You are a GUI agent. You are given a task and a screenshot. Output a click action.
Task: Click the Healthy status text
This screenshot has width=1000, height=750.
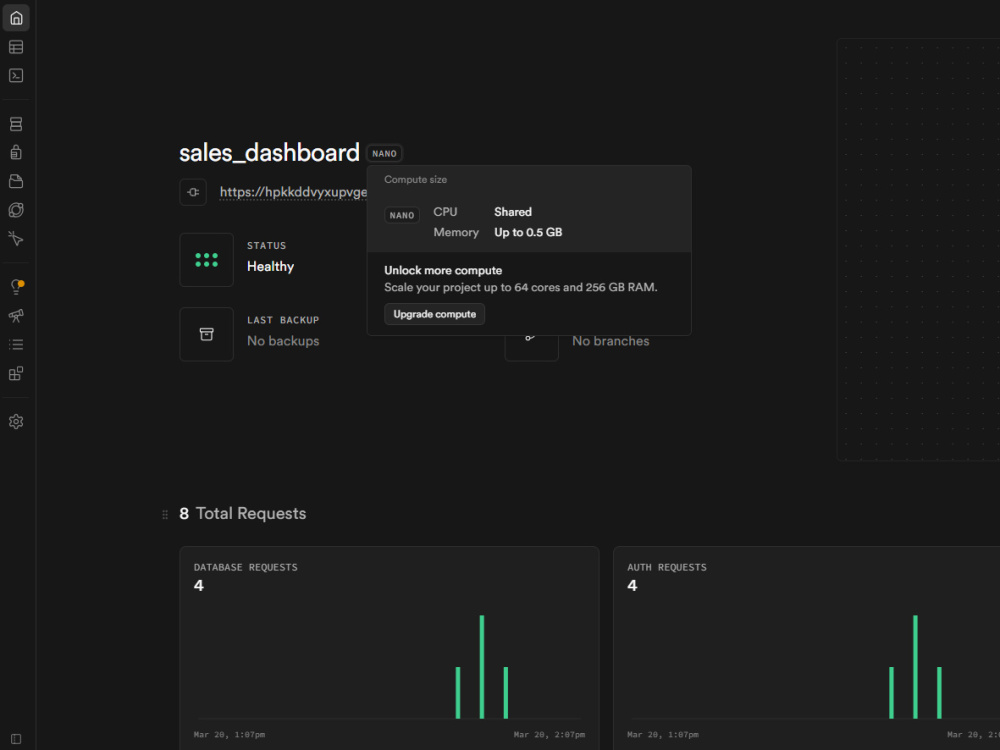[270, 267]
